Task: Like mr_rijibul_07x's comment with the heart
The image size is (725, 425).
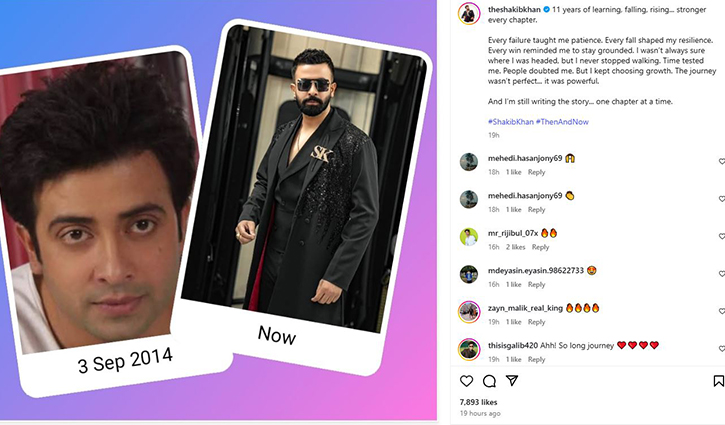Action: (721, 236)
